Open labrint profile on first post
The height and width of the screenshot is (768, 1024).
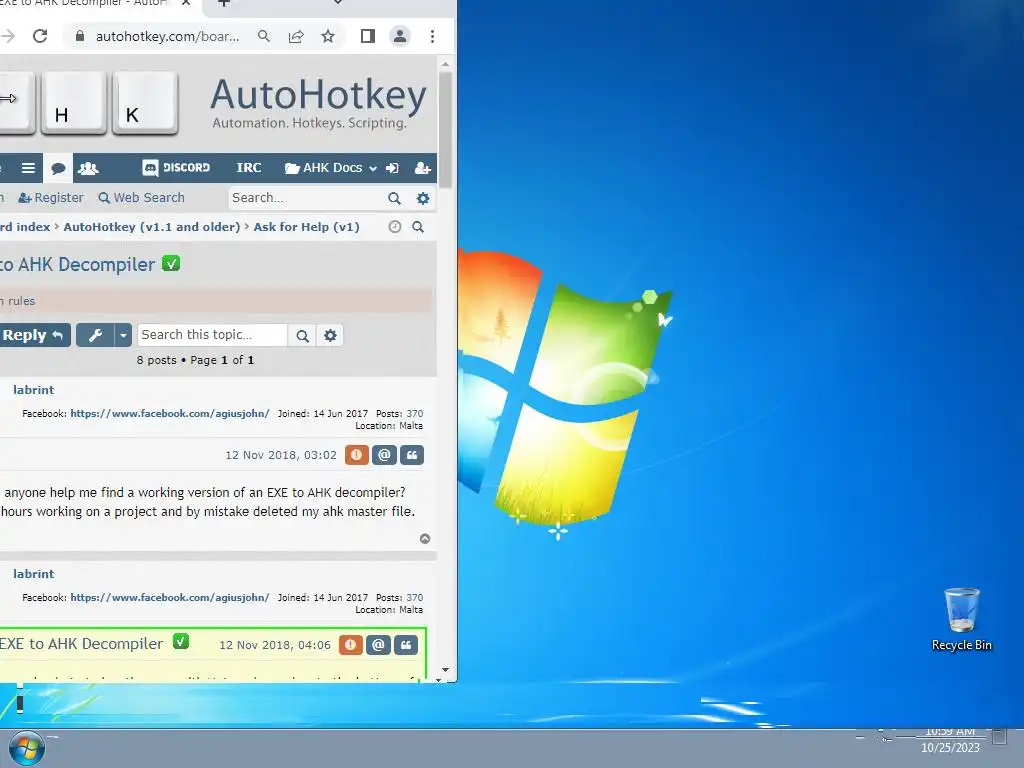click(x=33, y=390)
